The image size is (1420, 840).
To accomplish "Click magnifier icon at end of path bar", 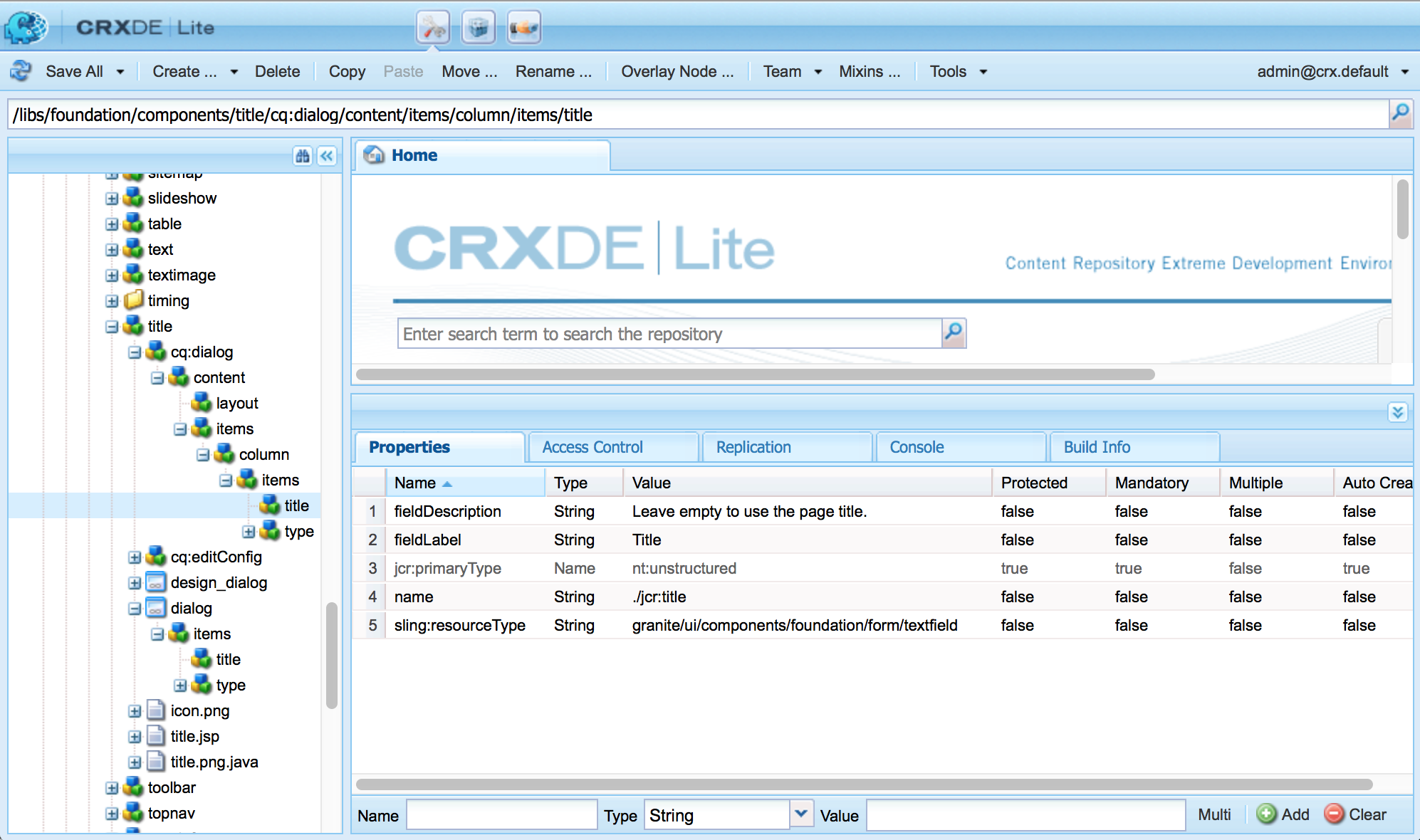I will (x=1400, y=114).
